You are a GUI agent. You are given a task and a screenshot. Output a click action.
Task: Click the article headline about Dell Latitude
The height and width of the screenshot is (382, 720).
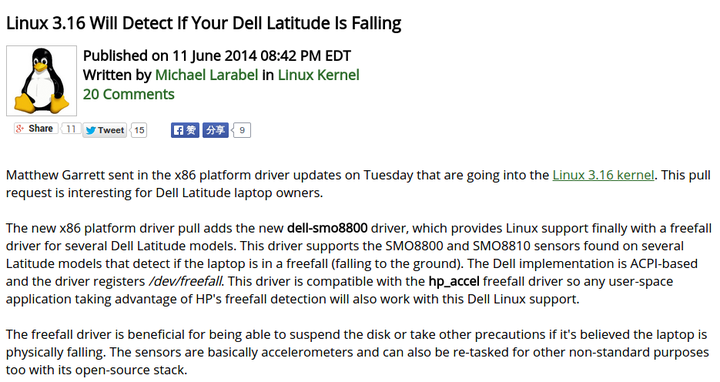(203, 23)
